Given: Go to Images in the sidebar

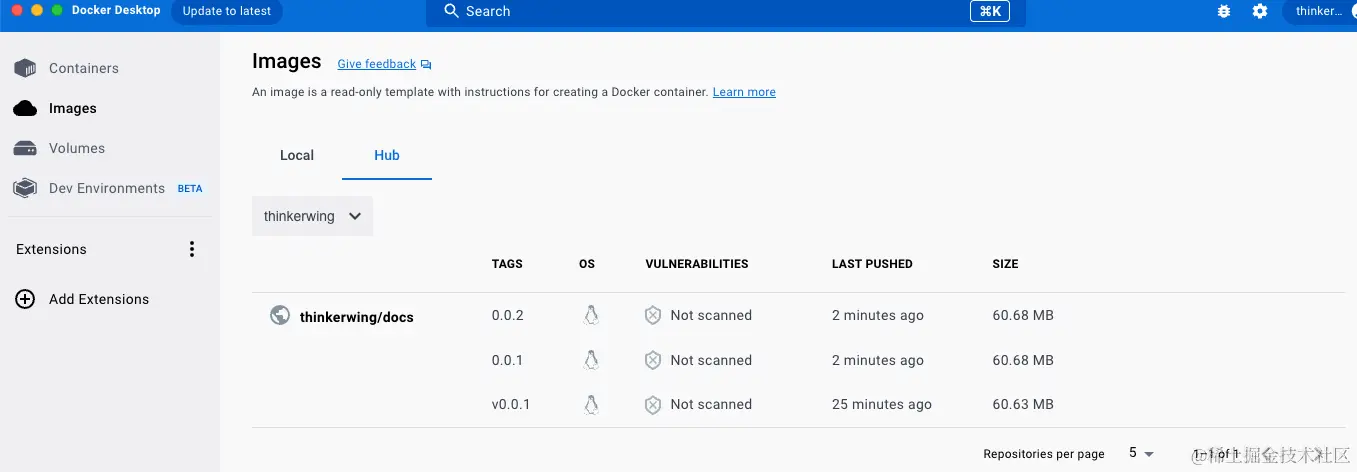Looking at the screenshot, I should point(72,108).
